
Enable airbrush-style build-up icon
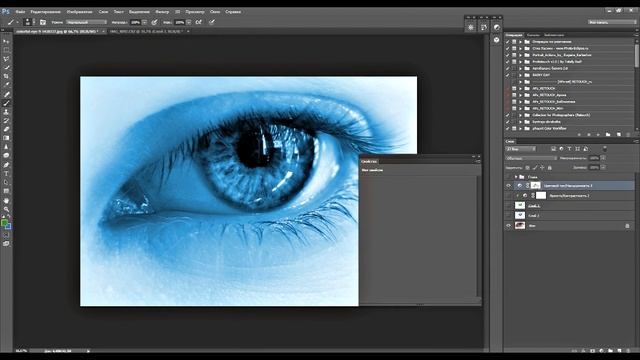pos(199,22)
